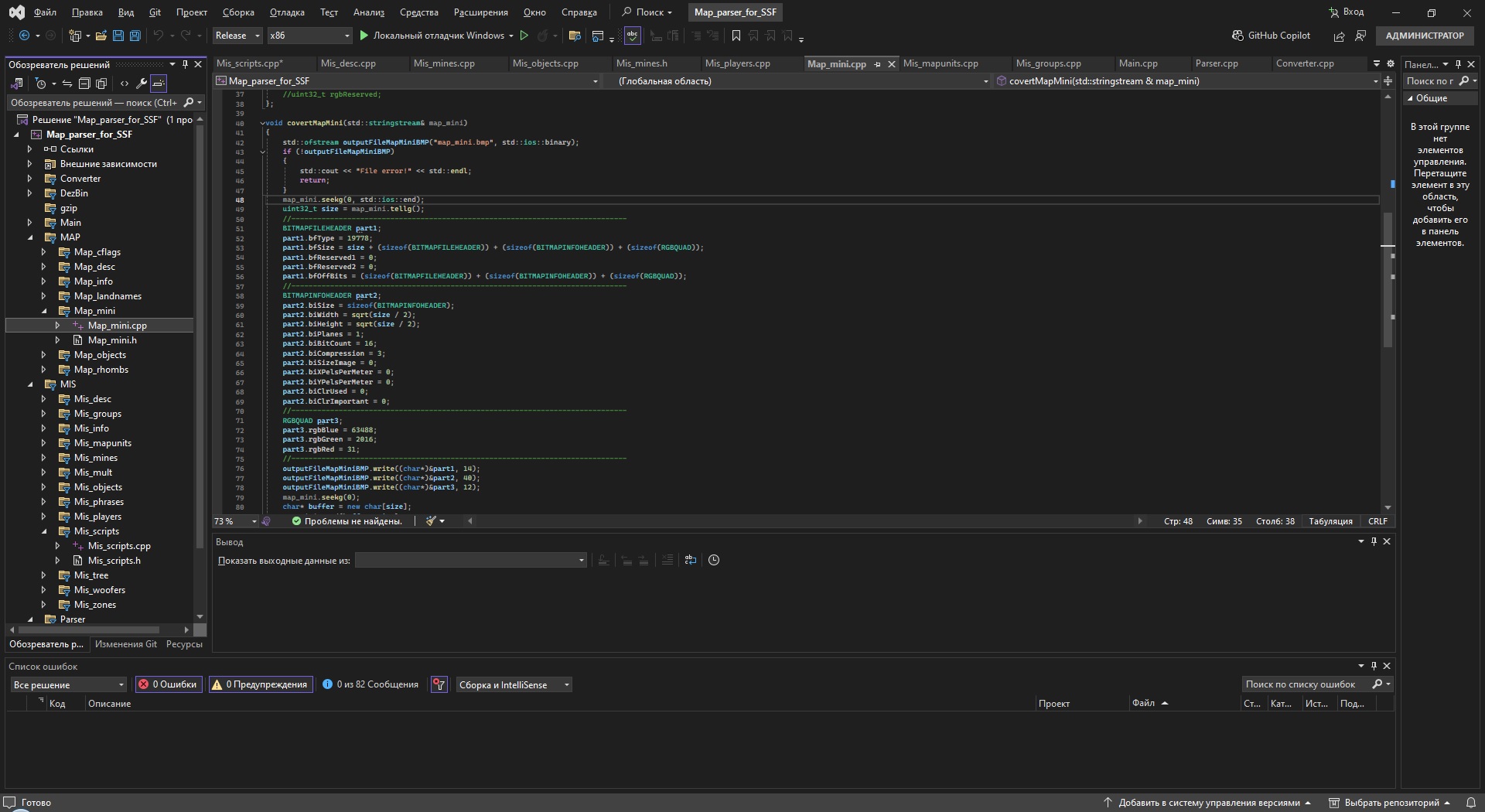Screen dimensions: 1485x812
Task: Click the Share icon near Copilot
Action: [1339, 36]
